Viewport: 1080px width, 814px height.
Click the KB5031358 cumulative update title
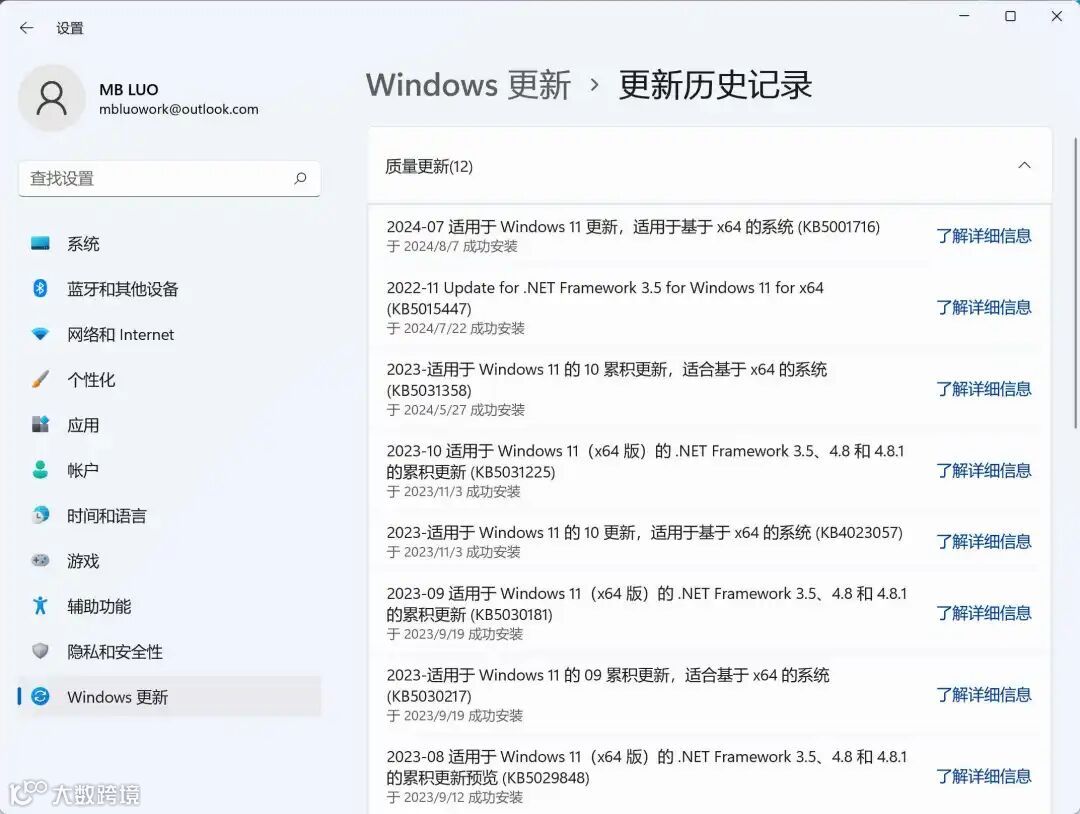coord(607,379)
